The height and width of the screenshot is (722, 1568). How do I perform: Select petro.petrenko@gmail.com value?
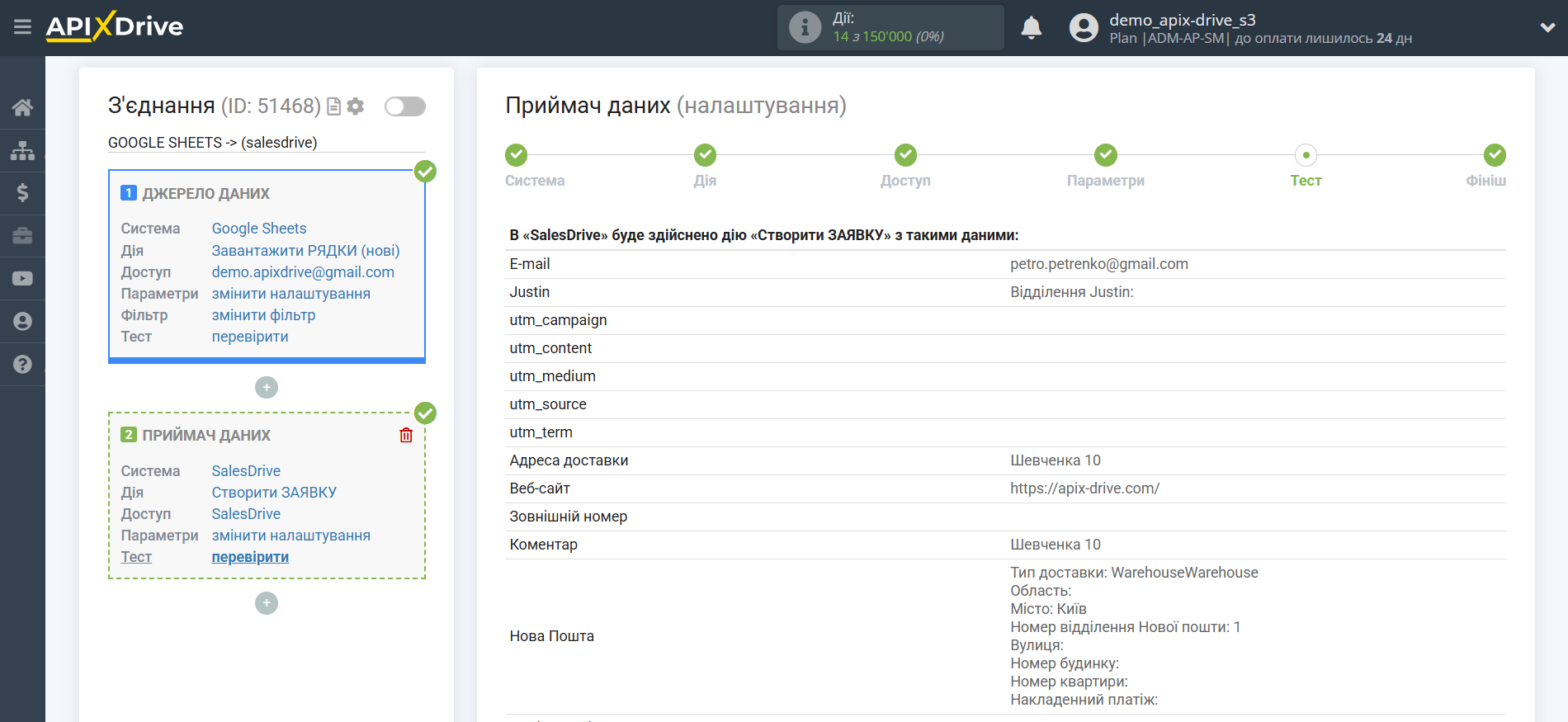[x=1099, y=264]
